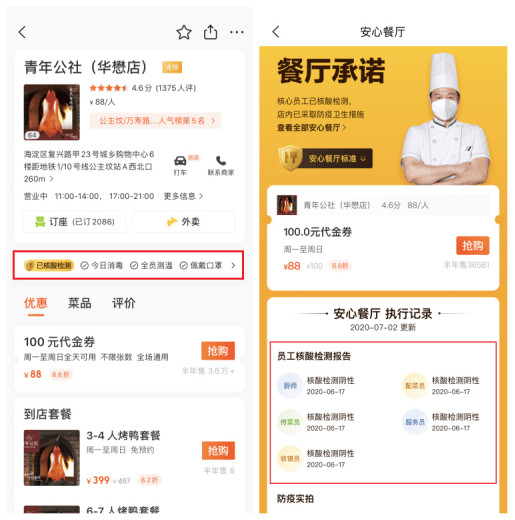Tap the 全员测温 check item

pos(151,265)
